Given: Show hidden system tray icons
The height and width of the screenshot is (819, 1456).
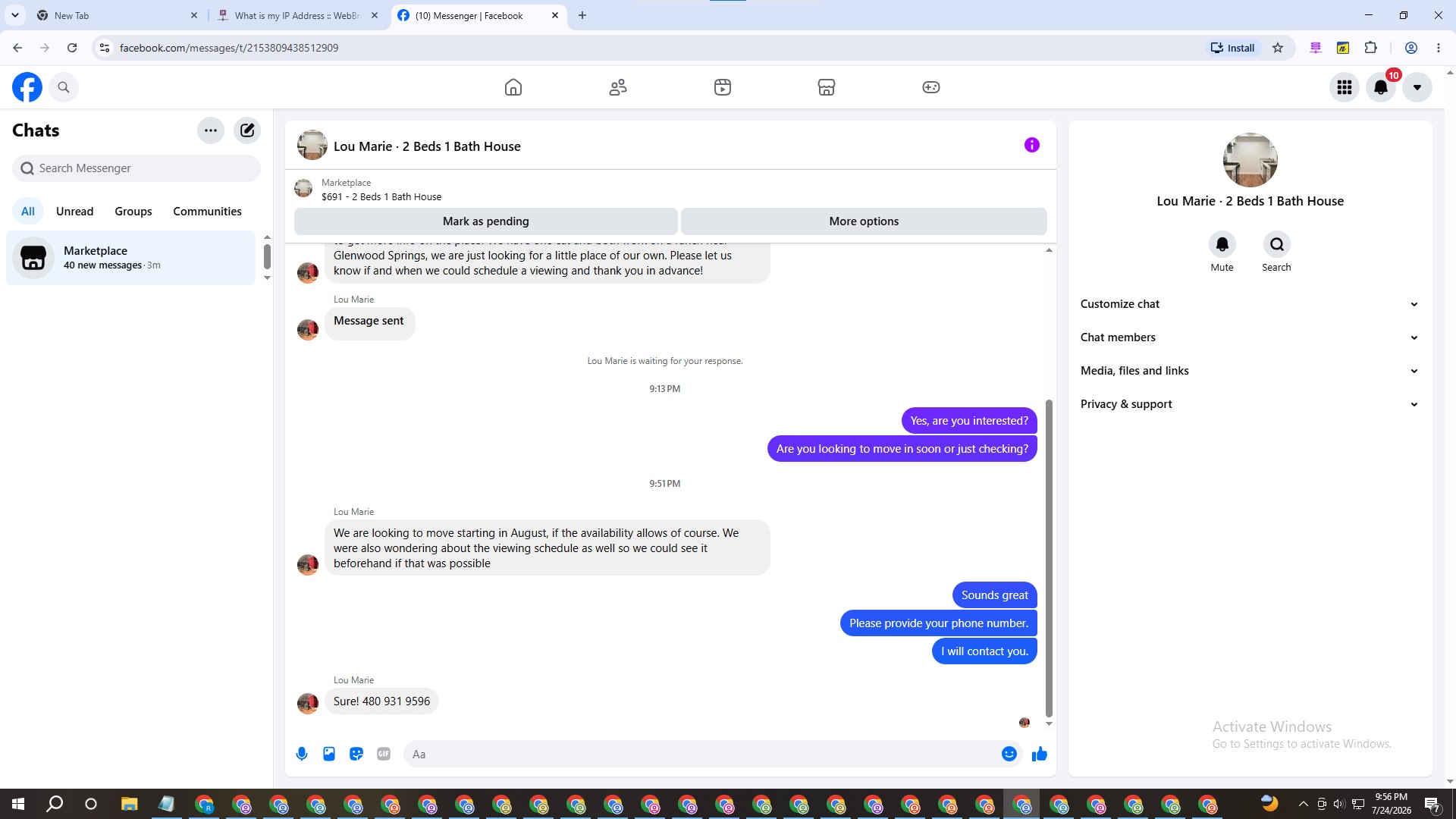Looking at the screenshot, I should point(1303,804).
